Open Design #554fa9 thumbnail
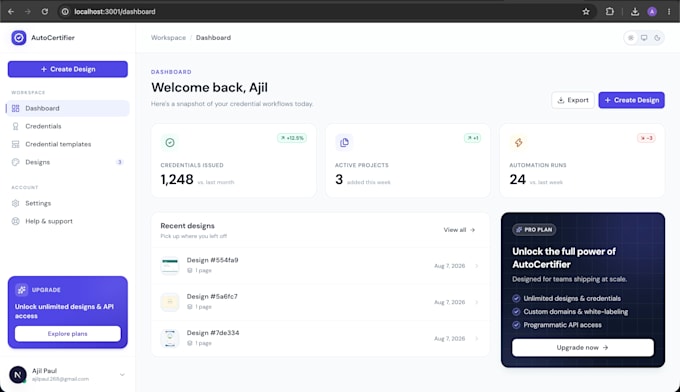680x392 pixels. pyautogui.click(x=170, y=265)
